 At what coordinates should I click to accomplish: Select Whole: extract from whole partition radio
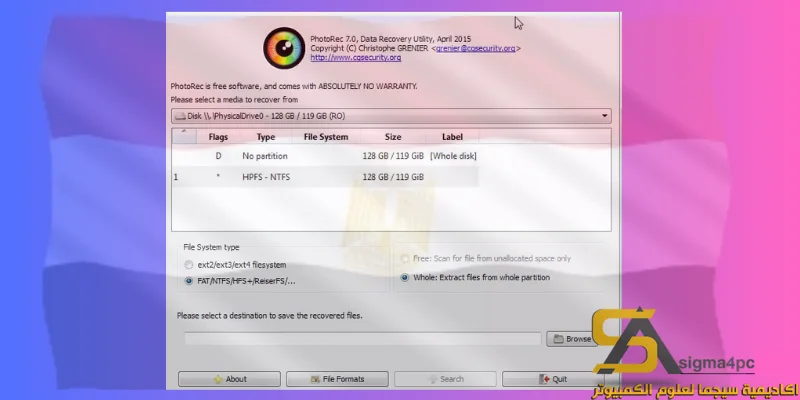point(405,278)
